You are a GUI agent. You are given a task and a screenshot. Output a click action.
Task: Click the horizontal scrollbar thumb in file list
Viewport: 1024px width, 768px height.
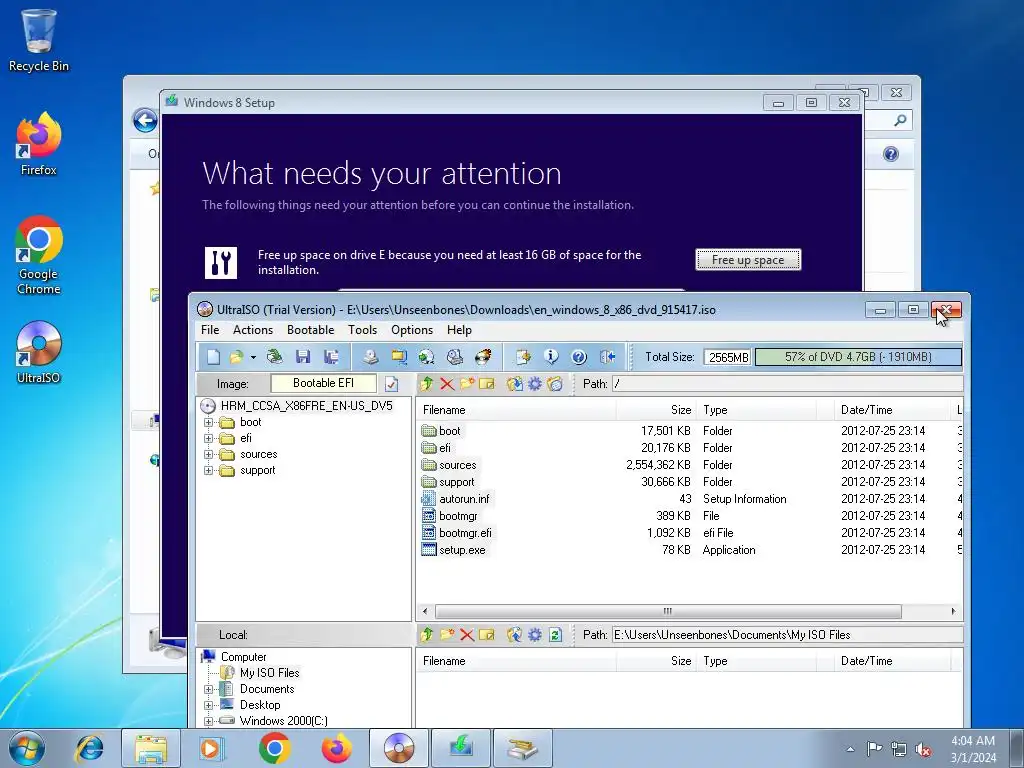(x=667, y=611)
